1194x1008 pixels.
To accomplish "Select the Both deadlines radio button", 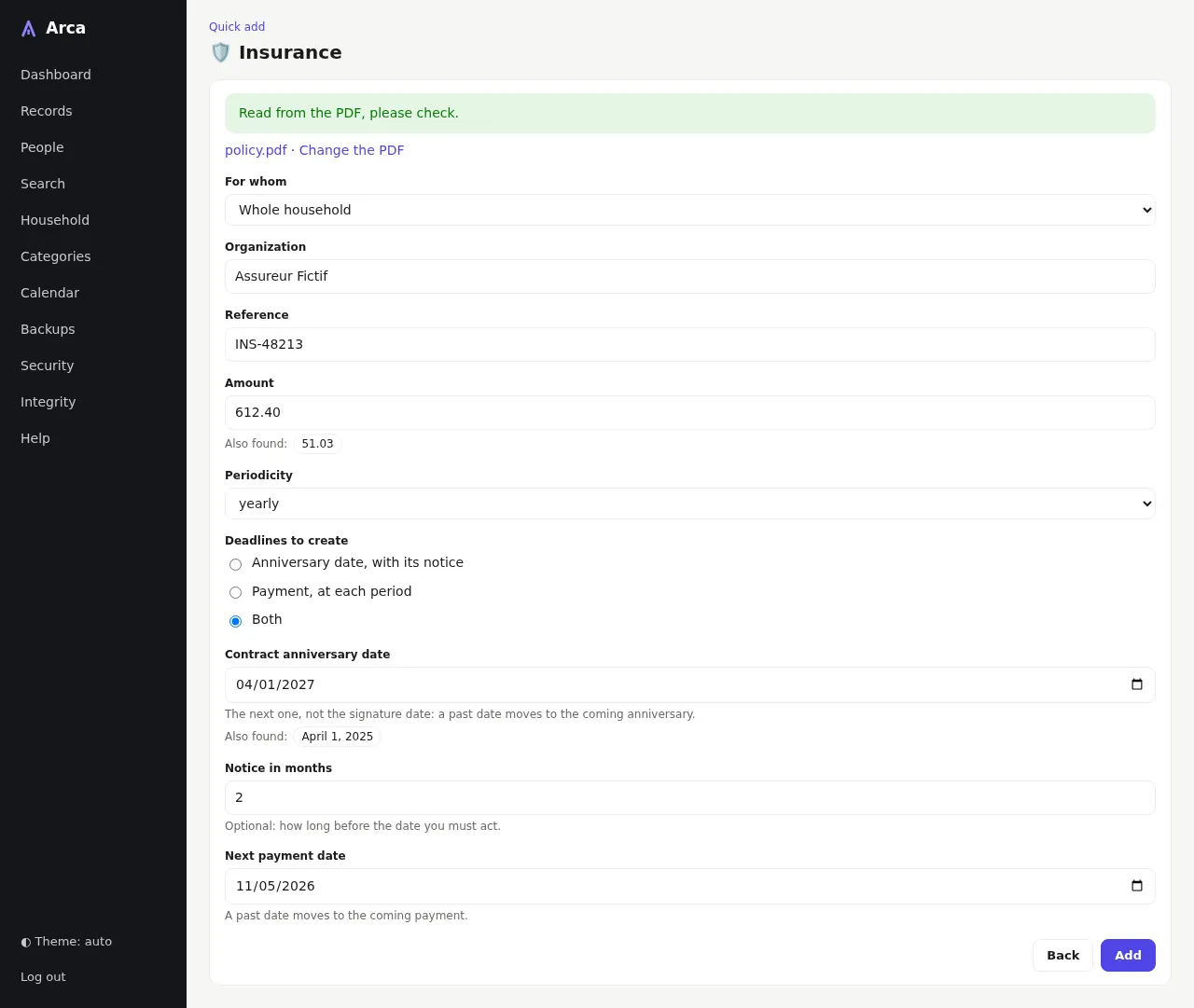I will coord(235,621).
